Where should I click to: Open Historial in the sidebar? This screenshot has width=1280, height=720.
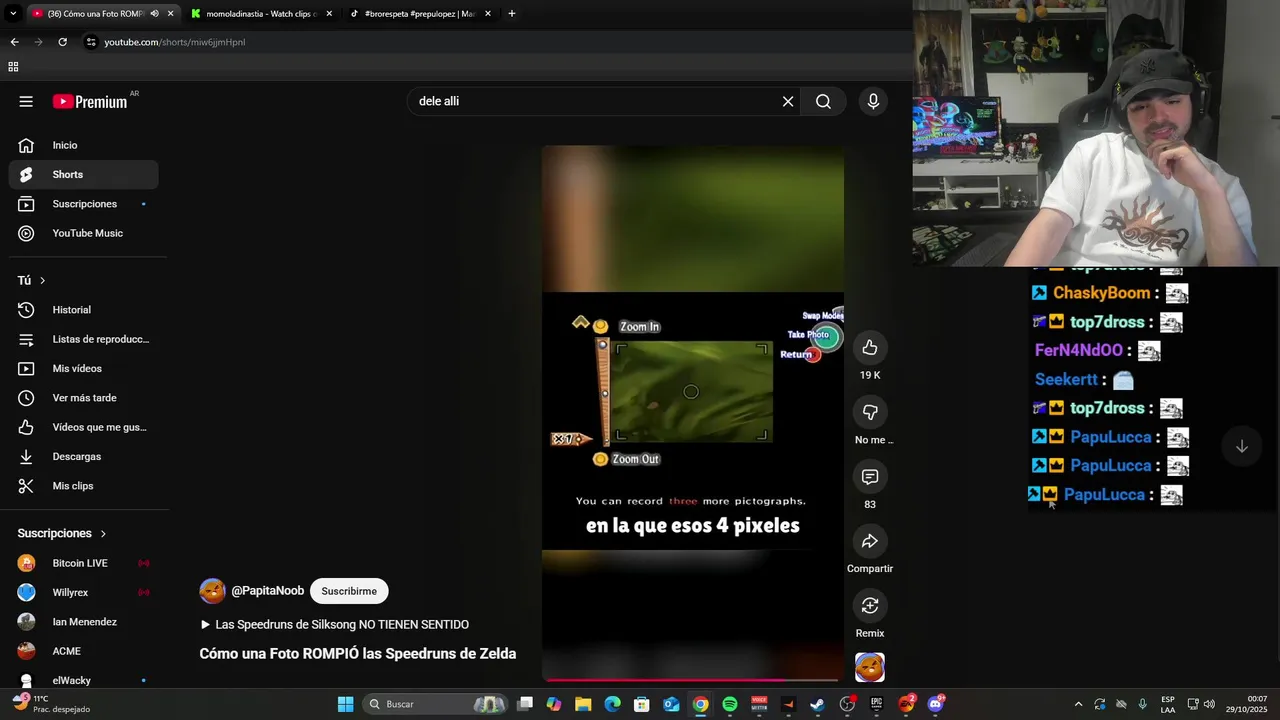pos(84,310)
